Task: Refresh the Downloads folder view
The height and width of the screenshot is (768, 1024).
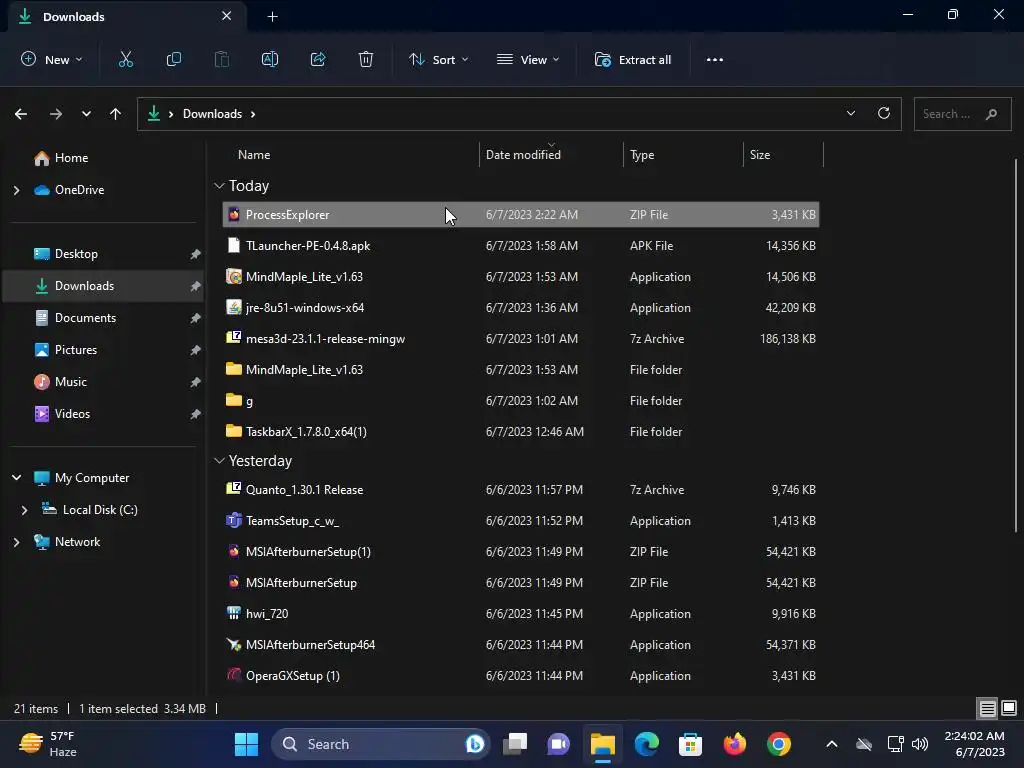Action: point(884,114)
